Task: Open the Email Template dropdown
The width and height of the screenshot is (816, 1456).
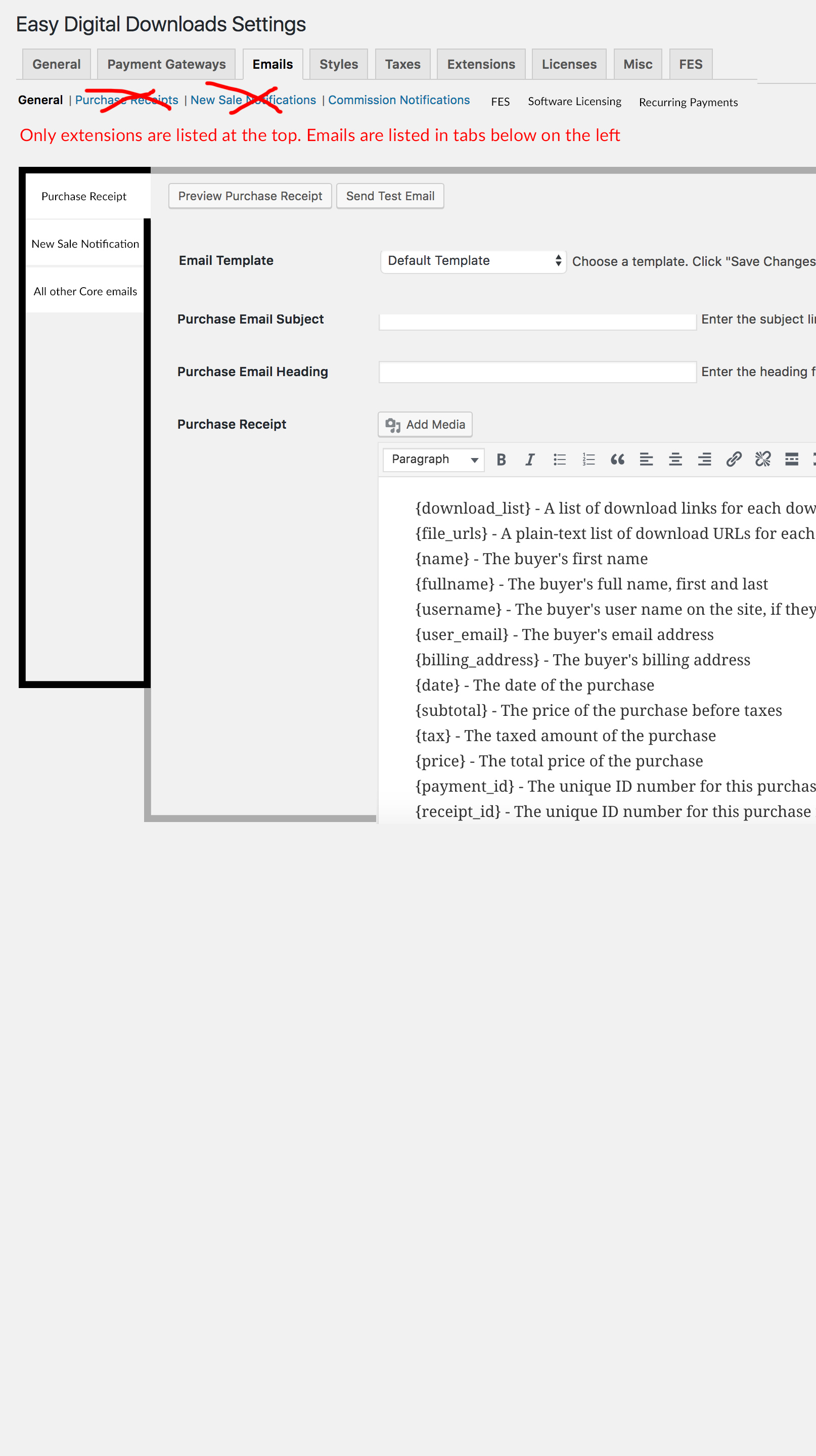Action: [x=473, y=260]
